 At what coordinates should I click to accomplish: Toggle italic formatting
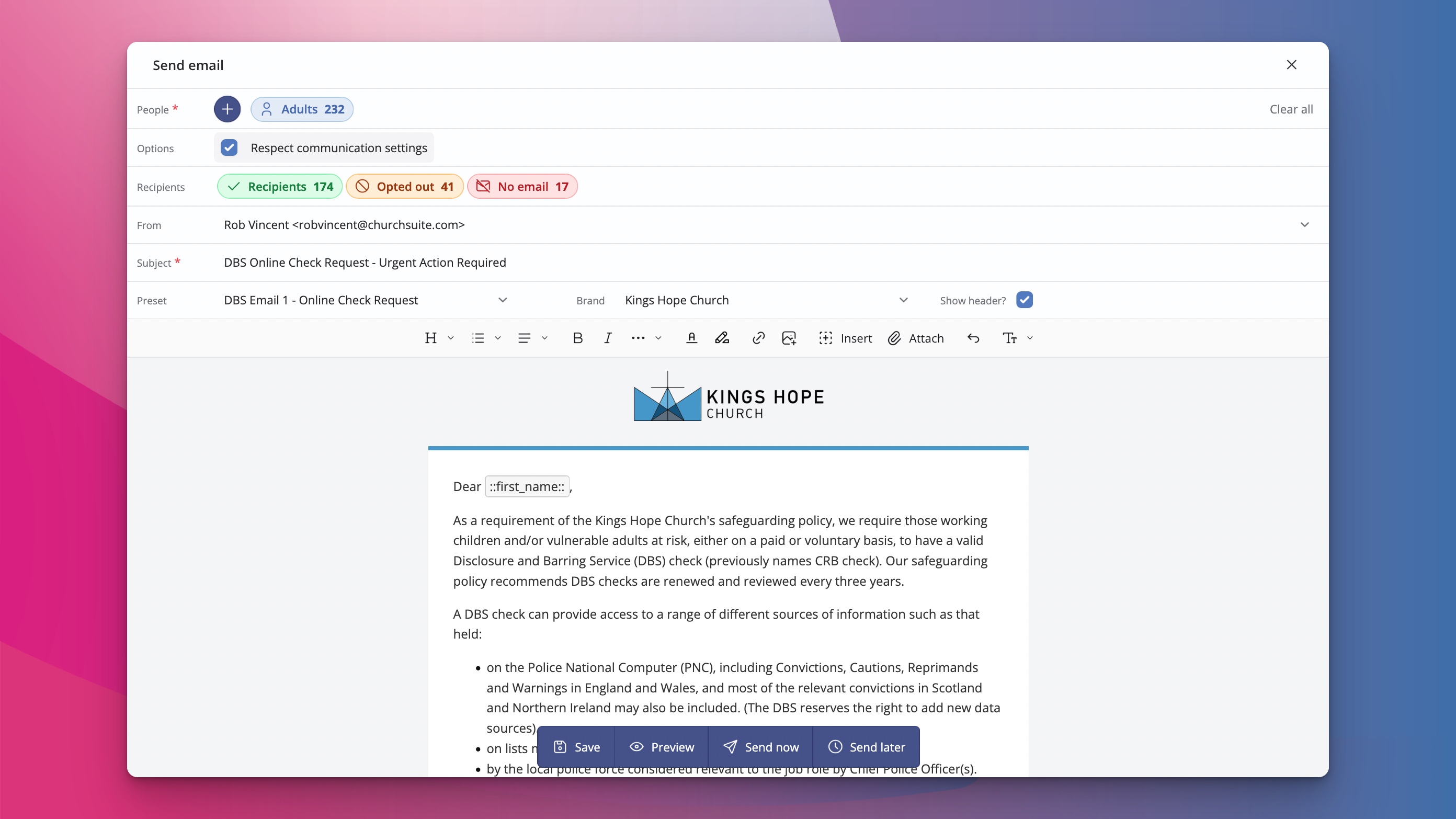pos(608,338)
